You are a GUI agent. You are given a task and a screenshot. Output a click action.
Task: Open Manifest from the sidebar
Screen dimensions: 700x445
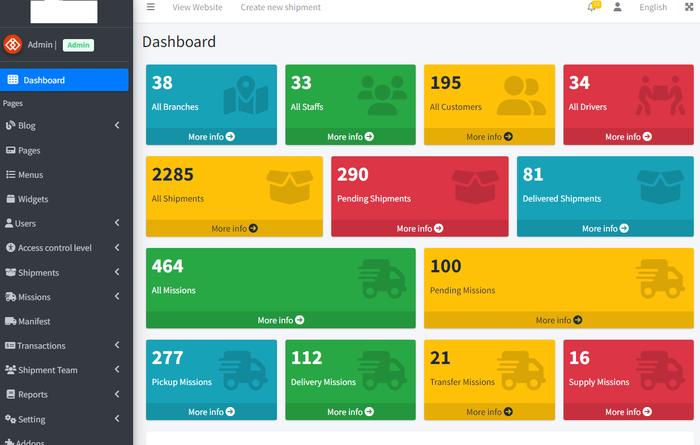34,321
